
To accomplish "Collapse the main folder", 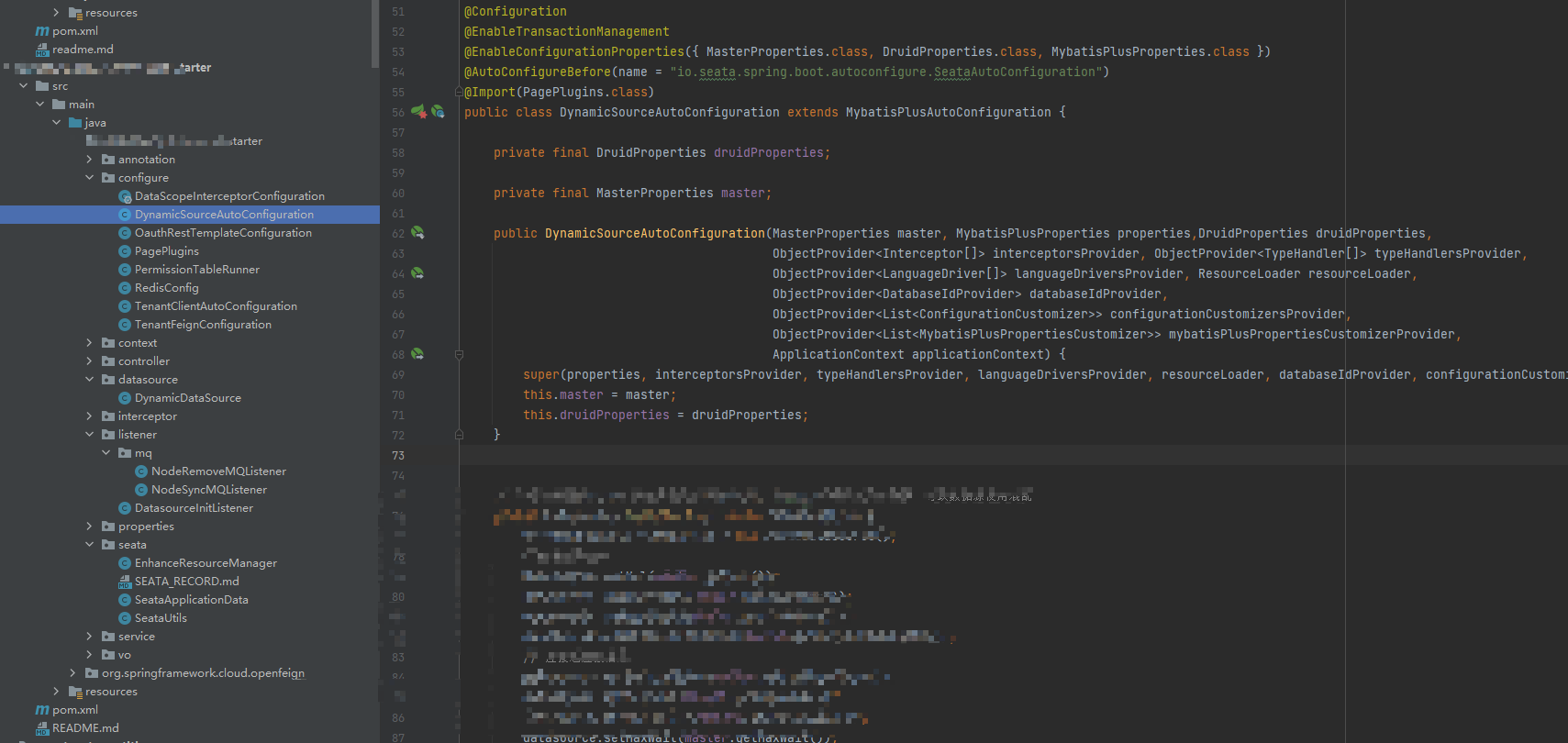I will click(x=39, y=105).
